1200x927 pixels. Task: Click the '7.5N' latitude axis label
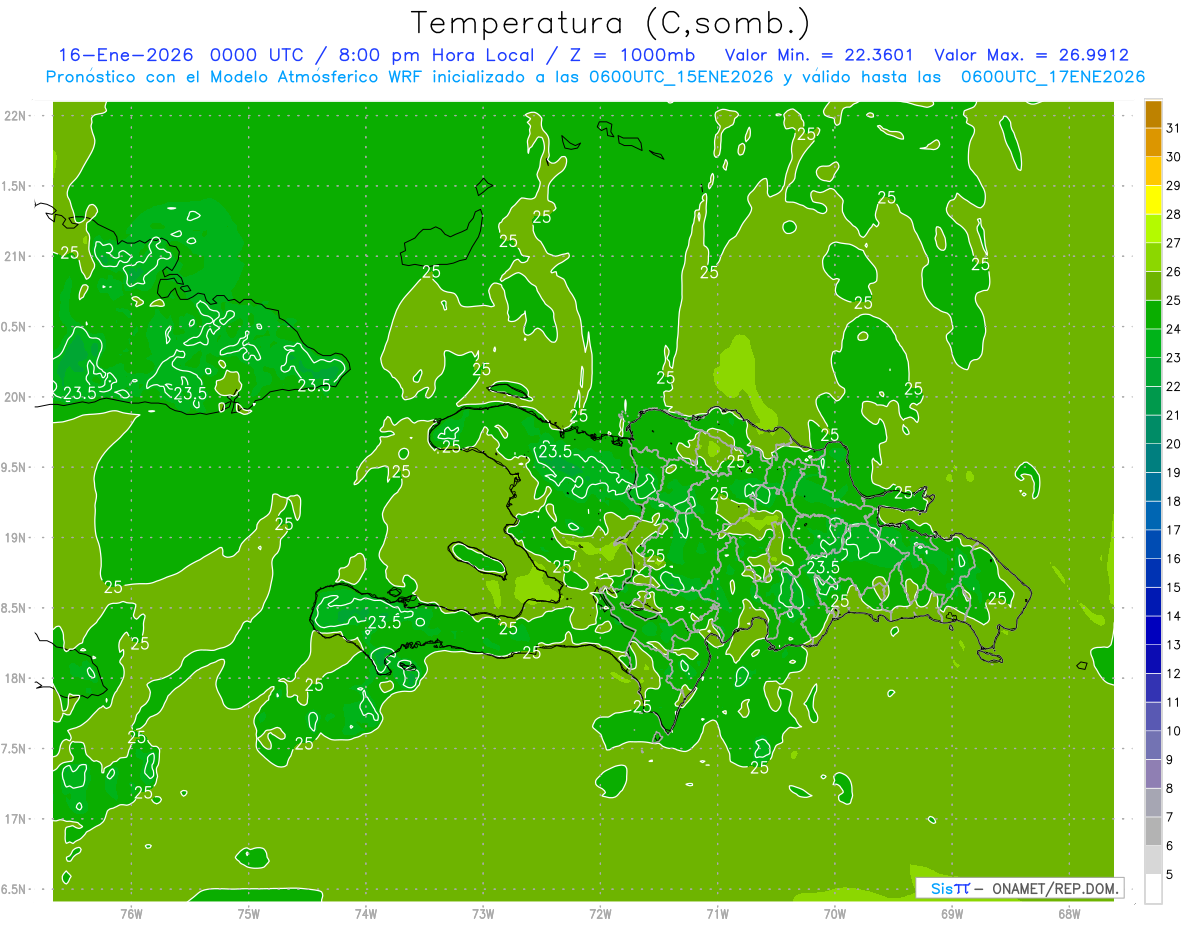(x=14, y=749)
